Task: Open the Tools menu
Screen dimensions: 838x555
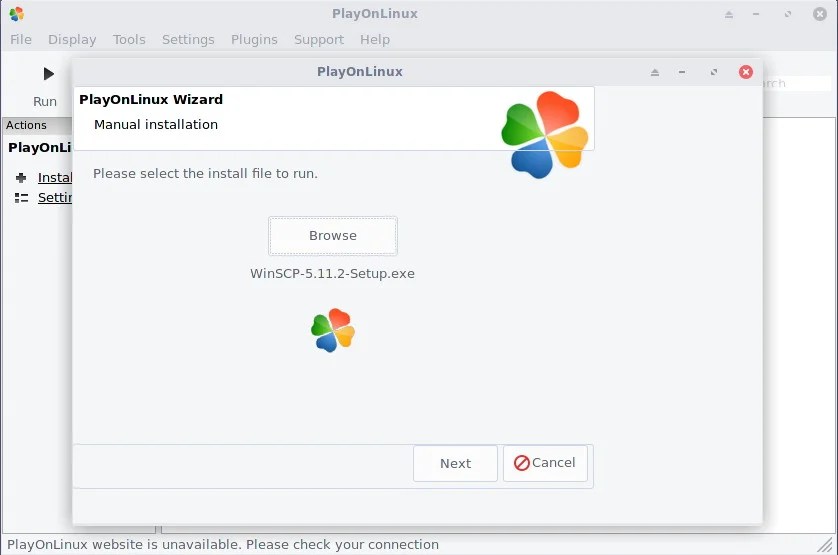Action: click(x=129, y=40)
